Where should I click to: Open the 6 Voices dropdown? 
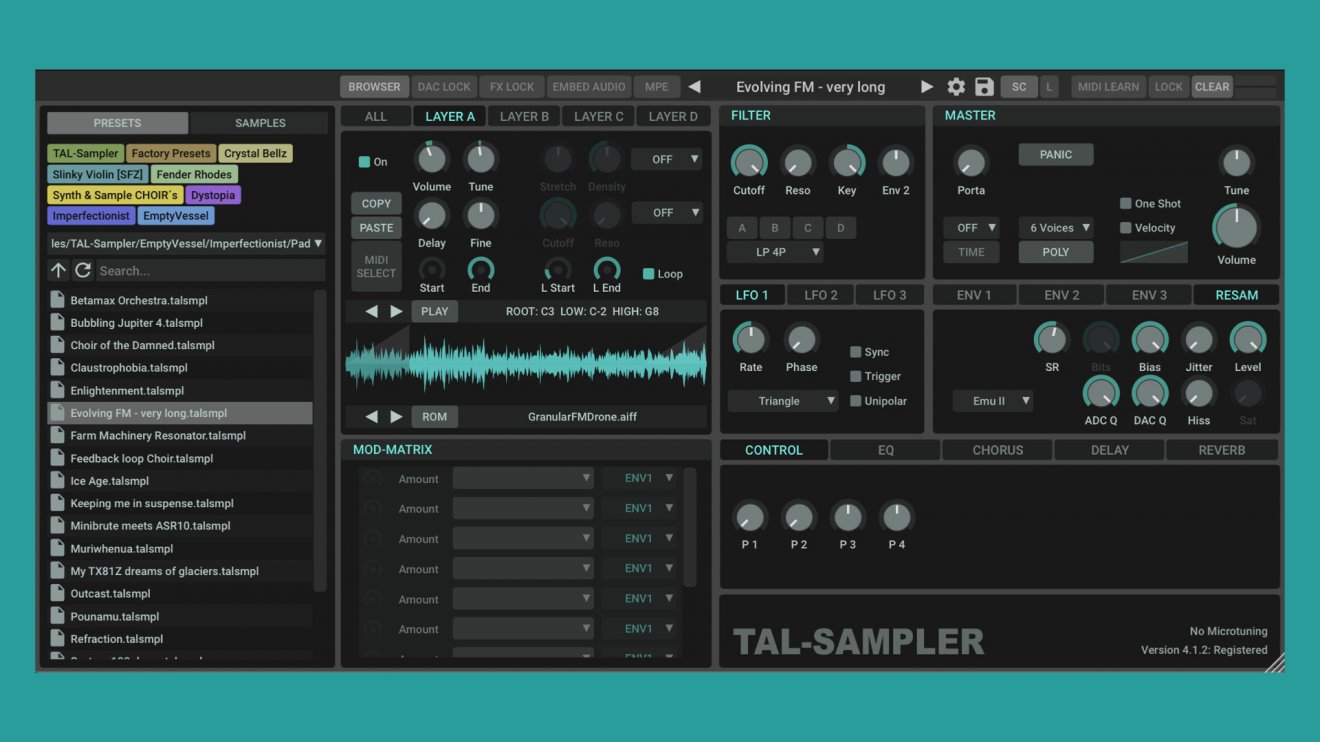[1056, 228]
